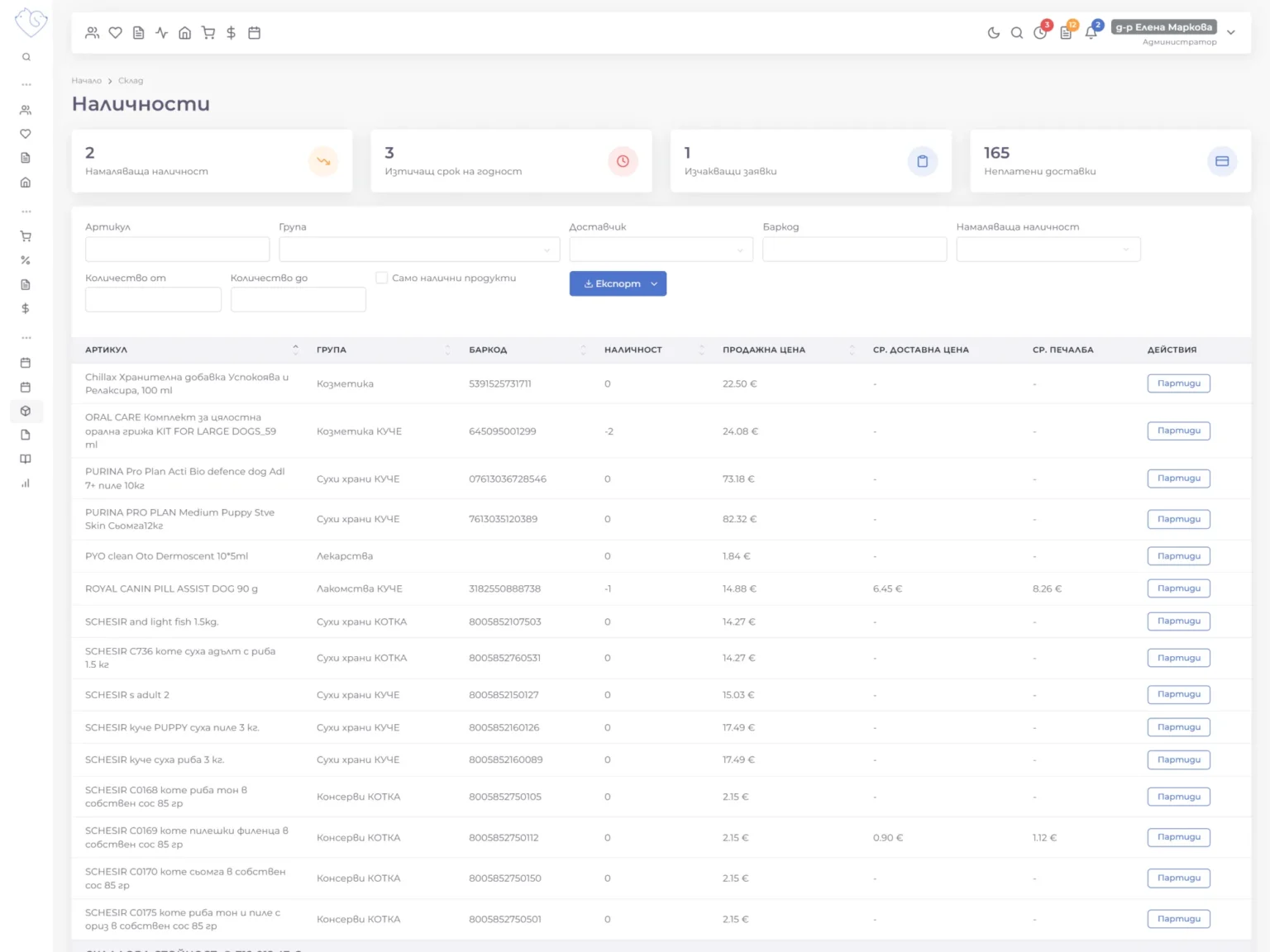Screen dimensions: 1270x952
Task: Go to Начало breadcrumb link
Action: point(87,81)
